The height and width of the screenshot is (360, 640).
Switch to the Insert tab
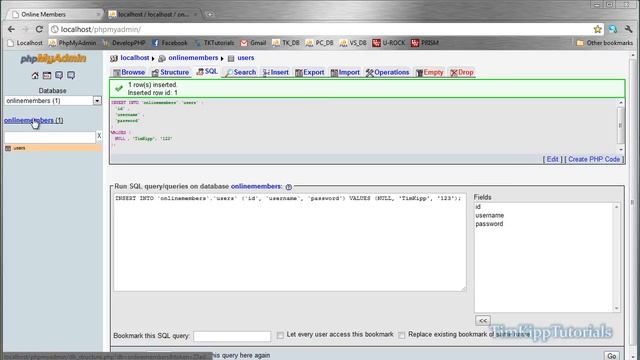pos(276,72)
